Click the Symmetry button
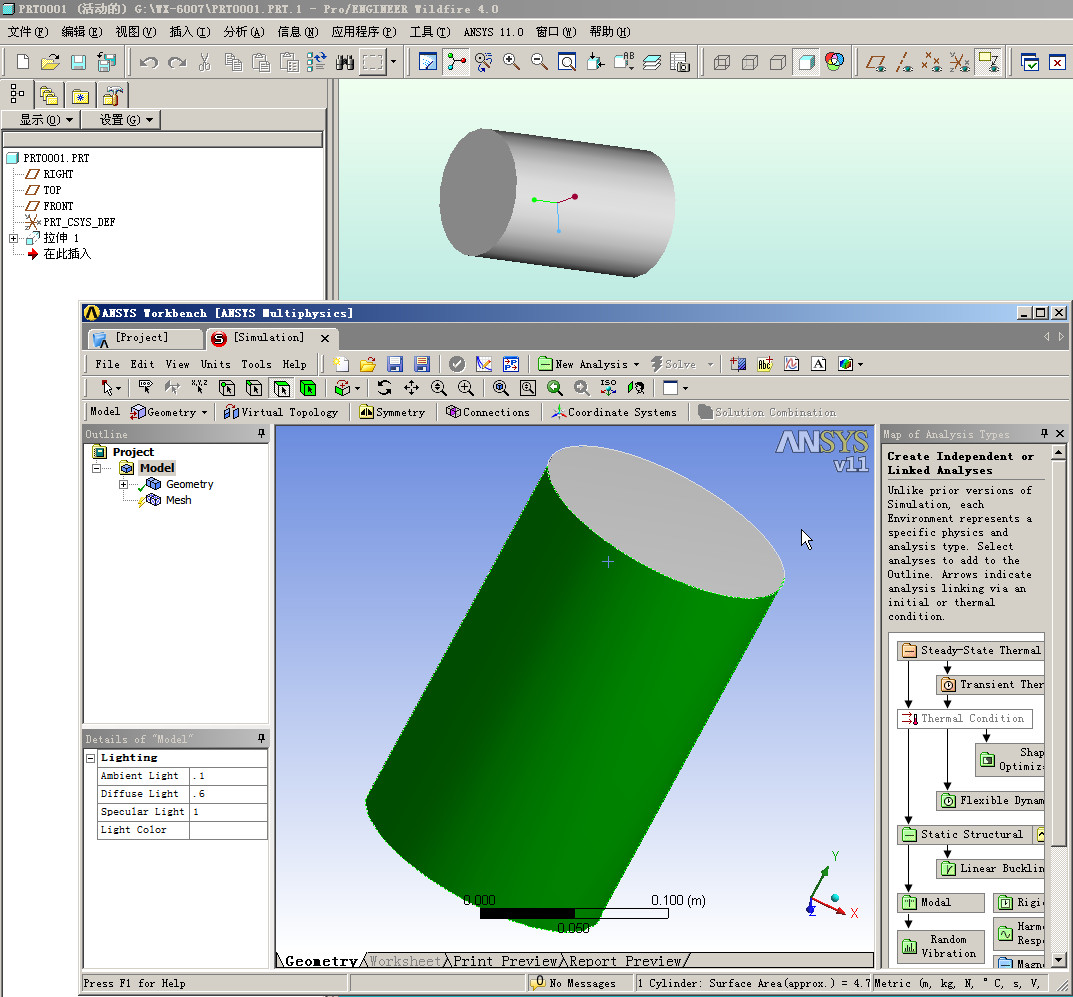This screenshot has height=997, width=1073. pos(392,412)
